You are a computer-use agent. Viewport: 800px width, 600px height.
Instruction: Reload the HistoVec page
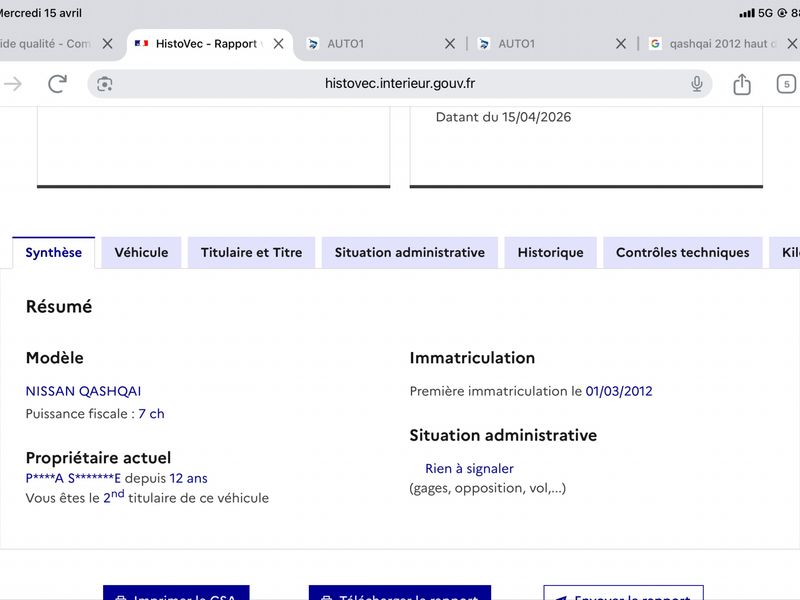click(57, 84)
